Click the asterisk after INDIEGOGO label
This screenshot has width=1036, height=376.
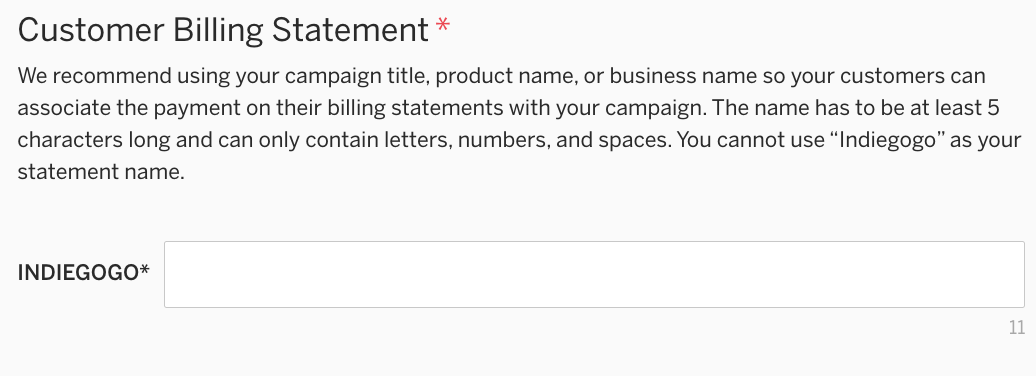click(x=145, y=270)
